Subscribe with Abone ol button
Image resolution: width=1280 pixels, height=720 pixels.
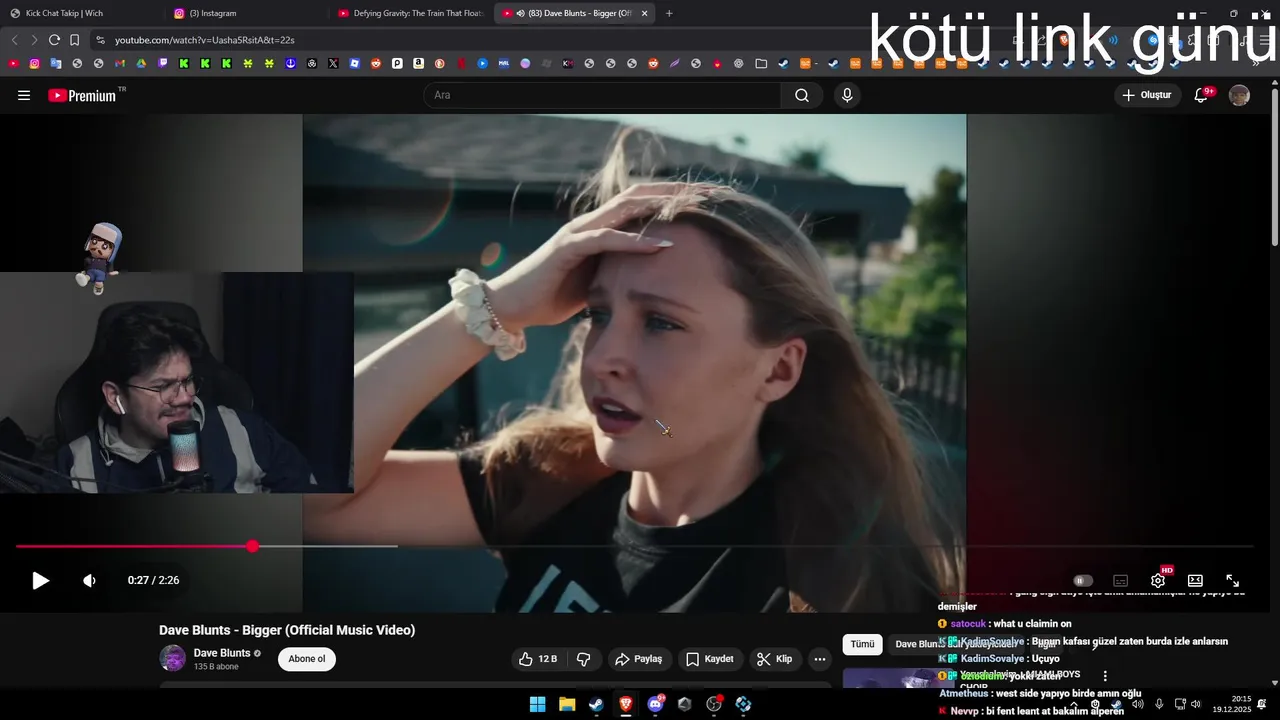[x=307, y=659]
